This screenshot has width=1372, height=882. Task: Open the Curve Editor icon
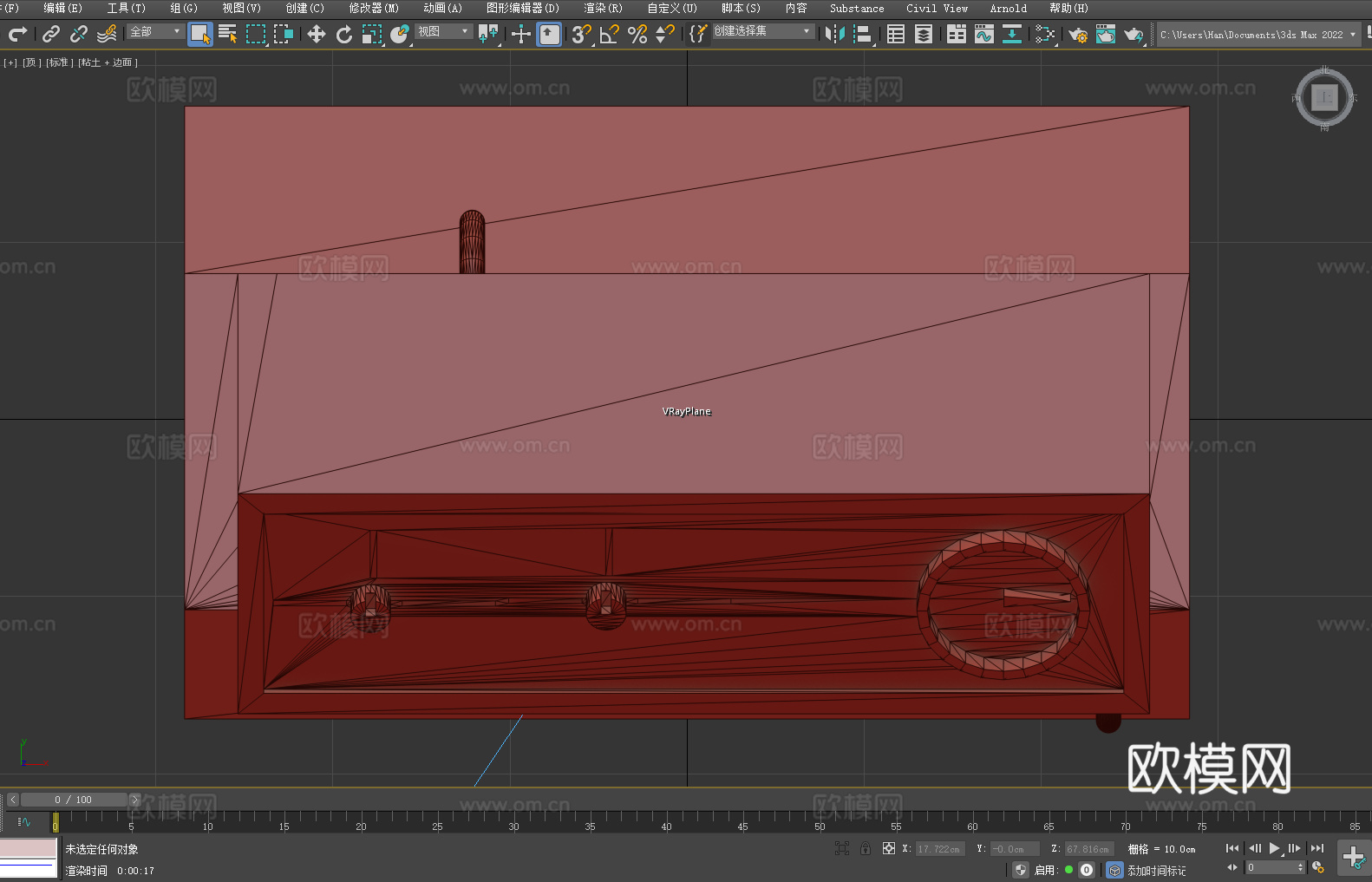pyautogui.click(x=984, y=34)
